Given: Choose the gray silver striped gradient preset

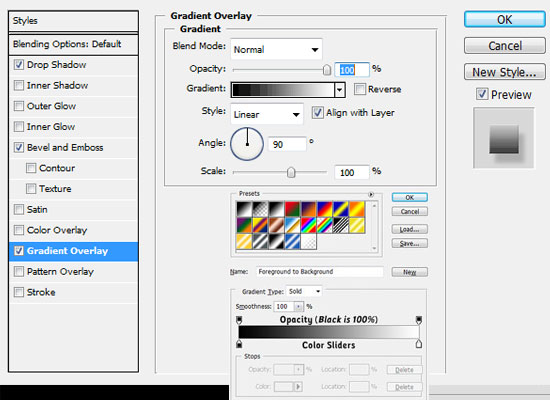Looking at the screenshot, I should pyautogui.click(x=260, y=242).
